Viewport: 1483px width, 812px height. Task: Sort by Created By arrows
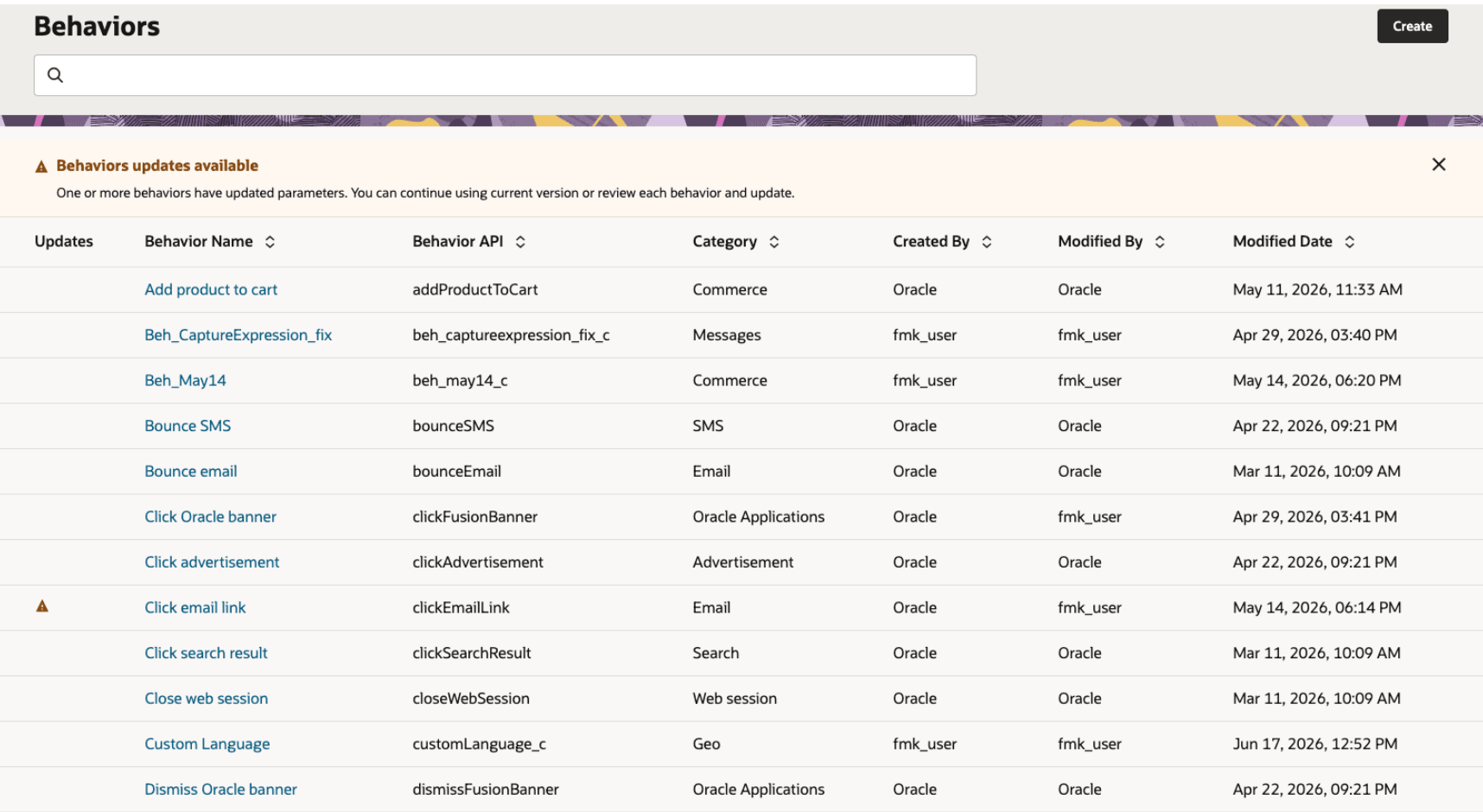pyautogui.click(x=987, y=242)
